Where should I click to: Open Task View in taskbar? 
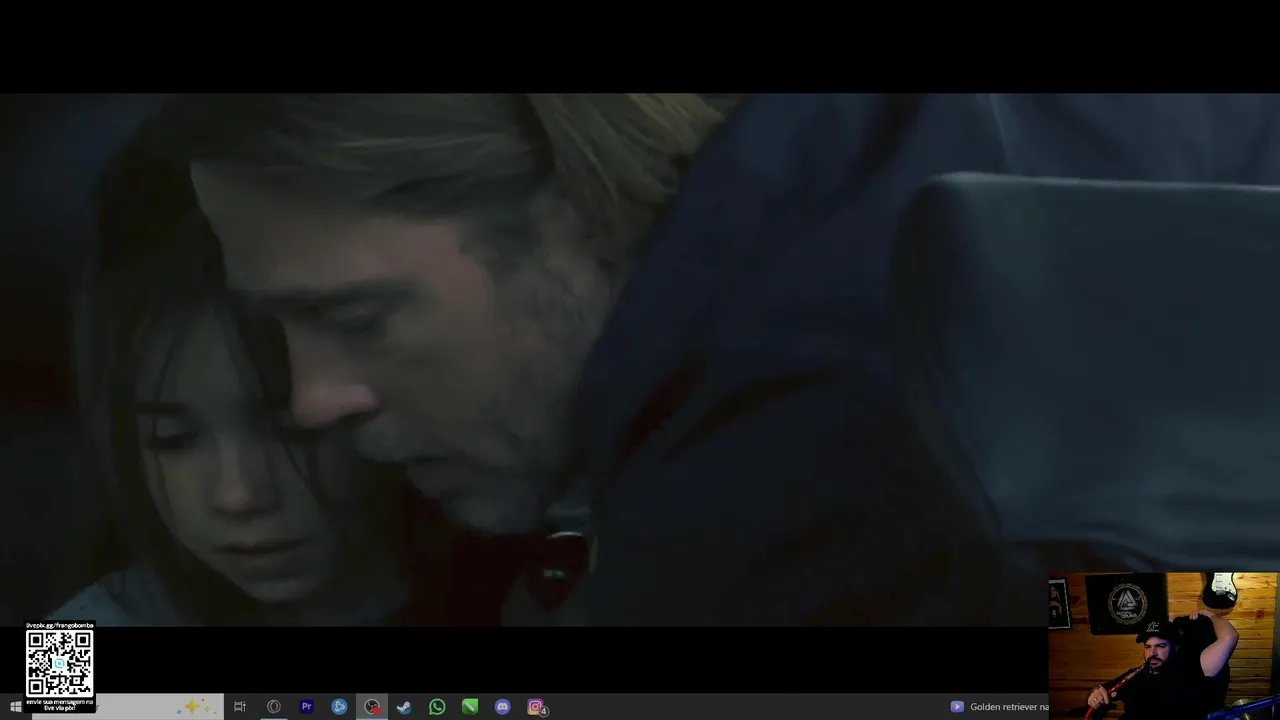click(240, 707)
